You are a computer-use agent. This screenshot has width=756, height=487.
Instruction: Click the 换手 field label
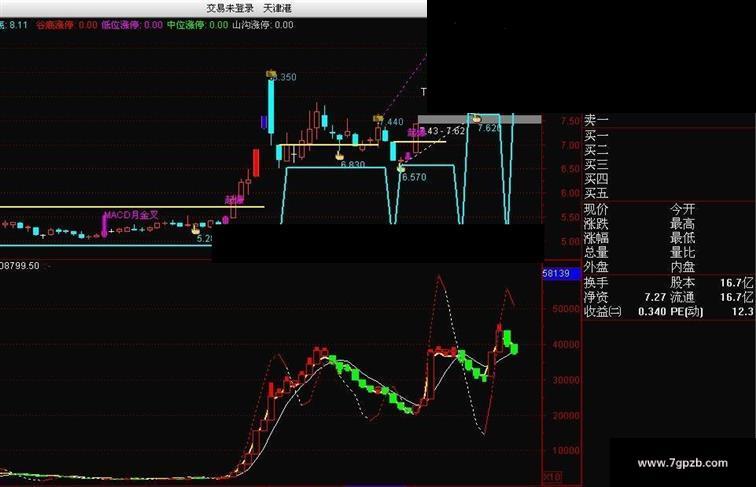coord(596,283)
